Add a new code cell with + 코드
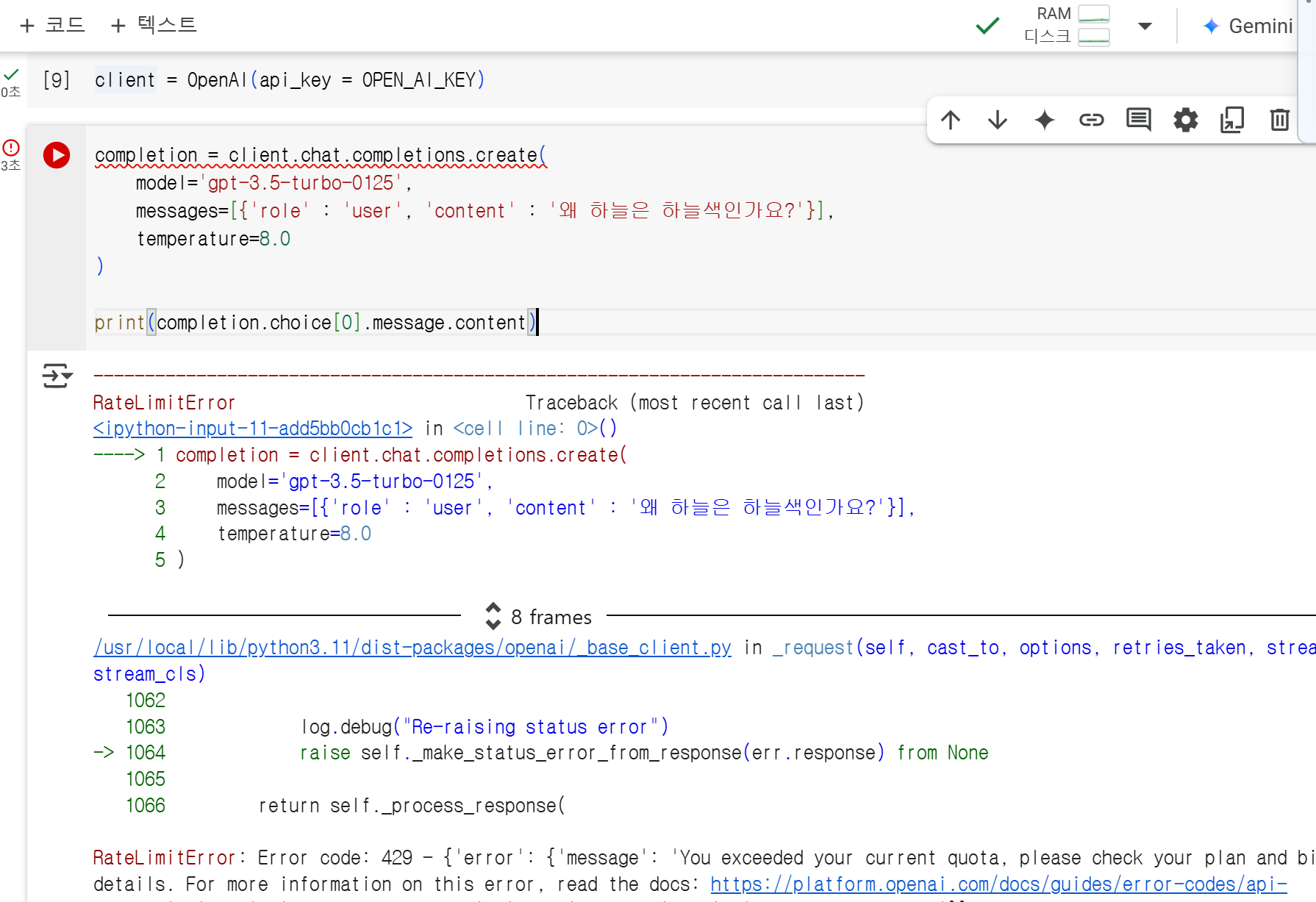Image resolution: width=1316 pixels, height=902 pixels. coord(52,25)
